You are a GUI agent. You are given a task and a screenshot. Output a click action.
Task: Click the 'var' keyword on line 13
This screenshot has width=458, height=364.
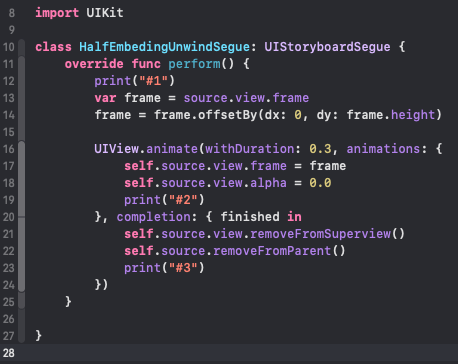tap(105, 98)
